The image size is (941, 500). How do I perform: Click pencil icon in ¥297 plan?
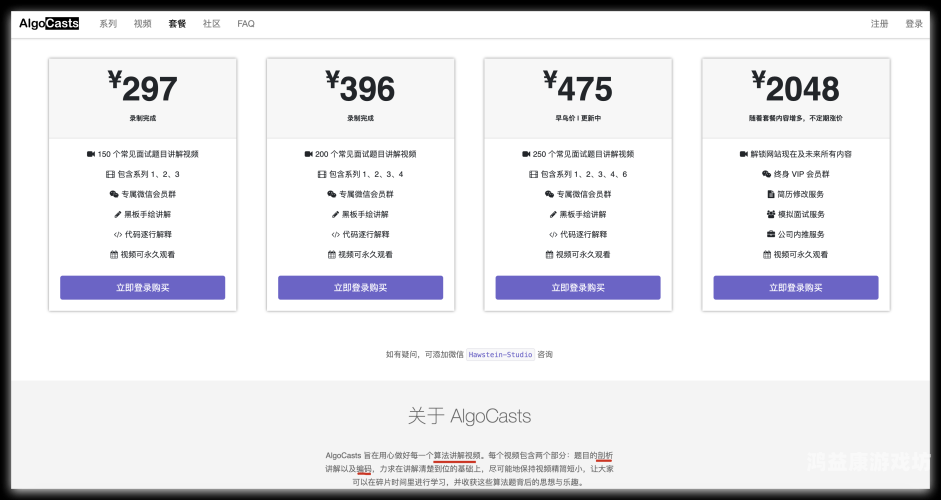tap(118, 214)
